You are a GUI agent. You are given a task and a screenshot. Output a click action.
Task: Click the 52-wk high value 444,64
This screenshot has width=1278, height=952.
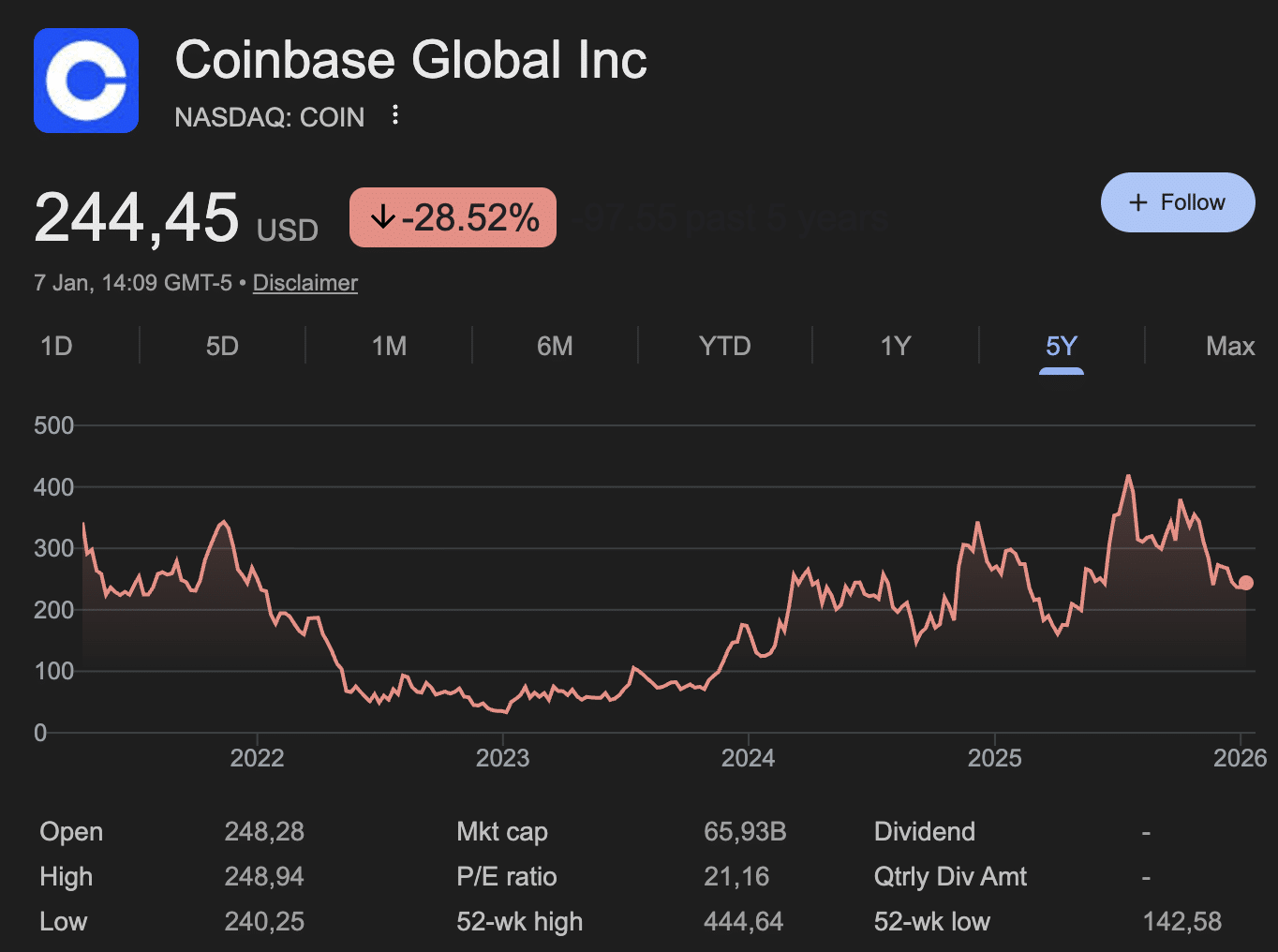(743, 921)
